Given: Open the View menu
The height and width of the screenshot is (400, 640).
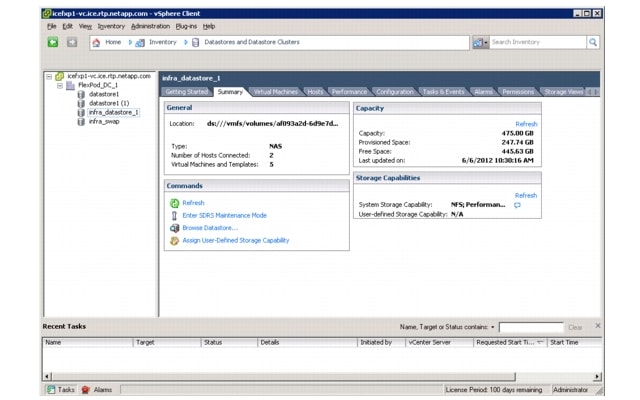Looking at the screenshot, I should [85, 26].
